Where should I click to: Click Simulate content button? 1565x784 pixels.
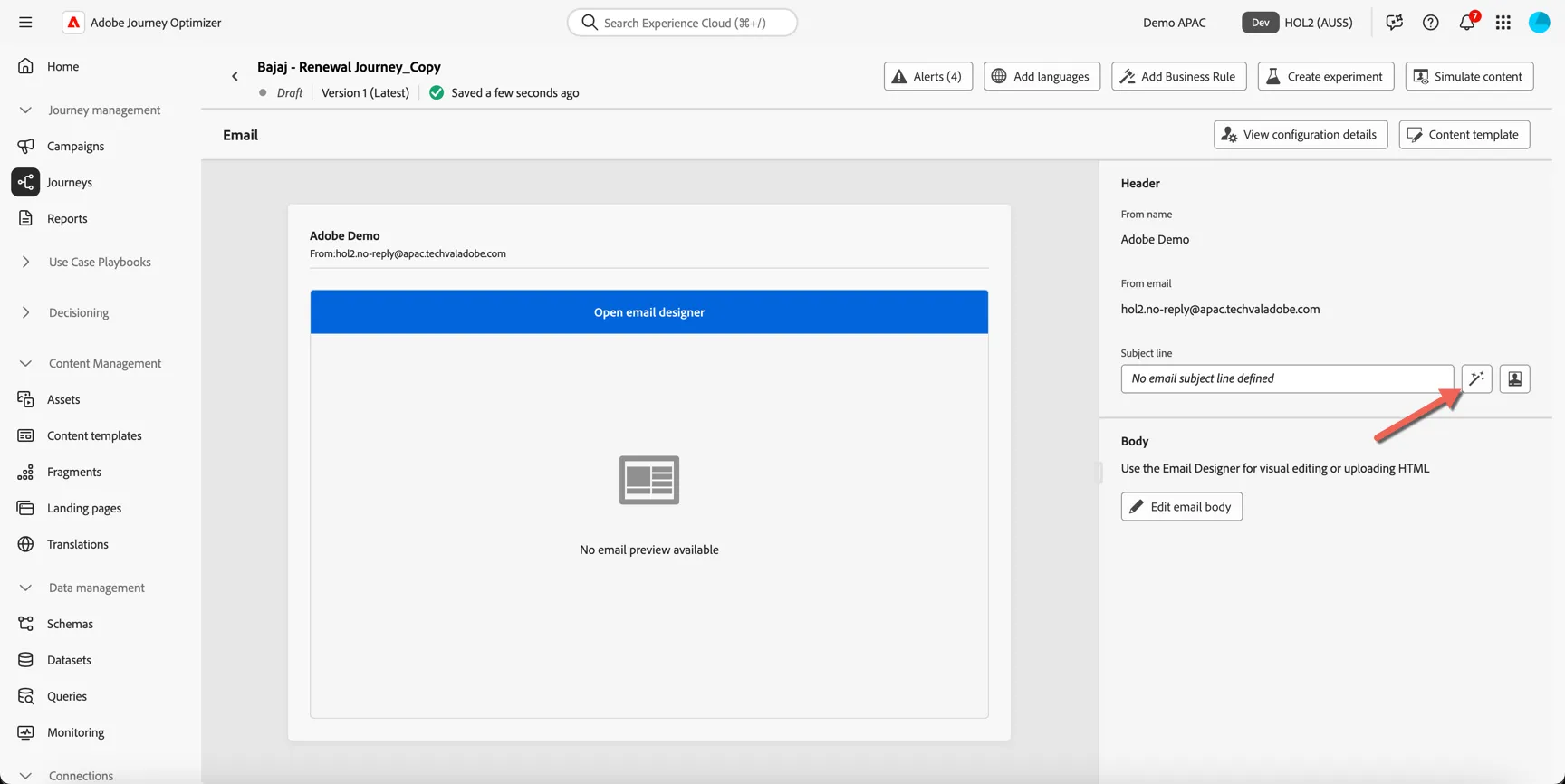1469,76
